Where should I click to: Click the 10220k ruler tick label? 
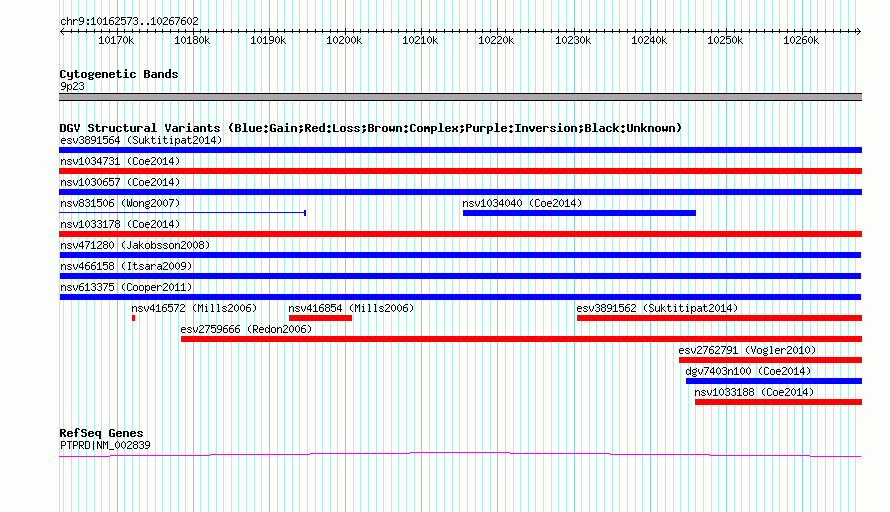pyautogui.click(x=496, y=40)
